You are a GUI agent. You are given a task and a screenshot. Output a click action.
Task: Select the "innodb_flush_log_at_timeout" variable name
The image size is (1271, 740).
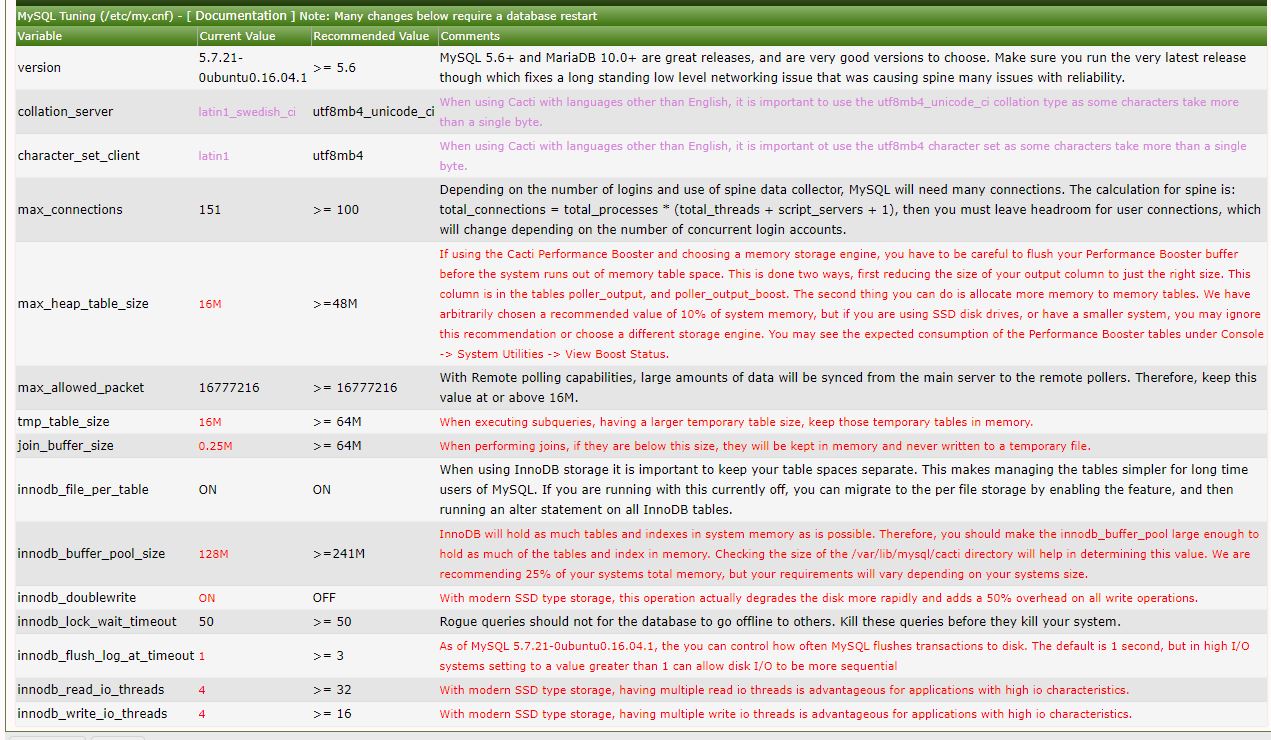point(106,656)
